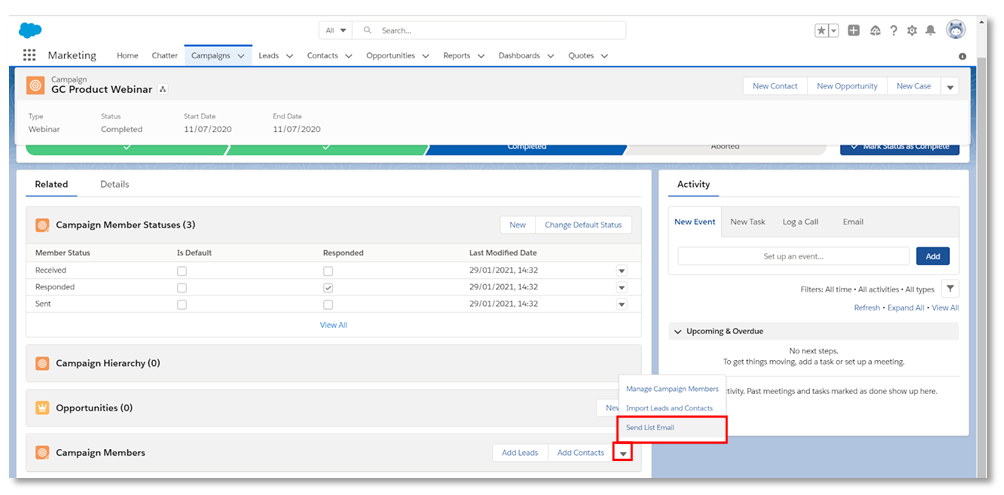Click the New Contact button
The width and height of the screenshot is (1004, 495).
[x=775, y=86]
